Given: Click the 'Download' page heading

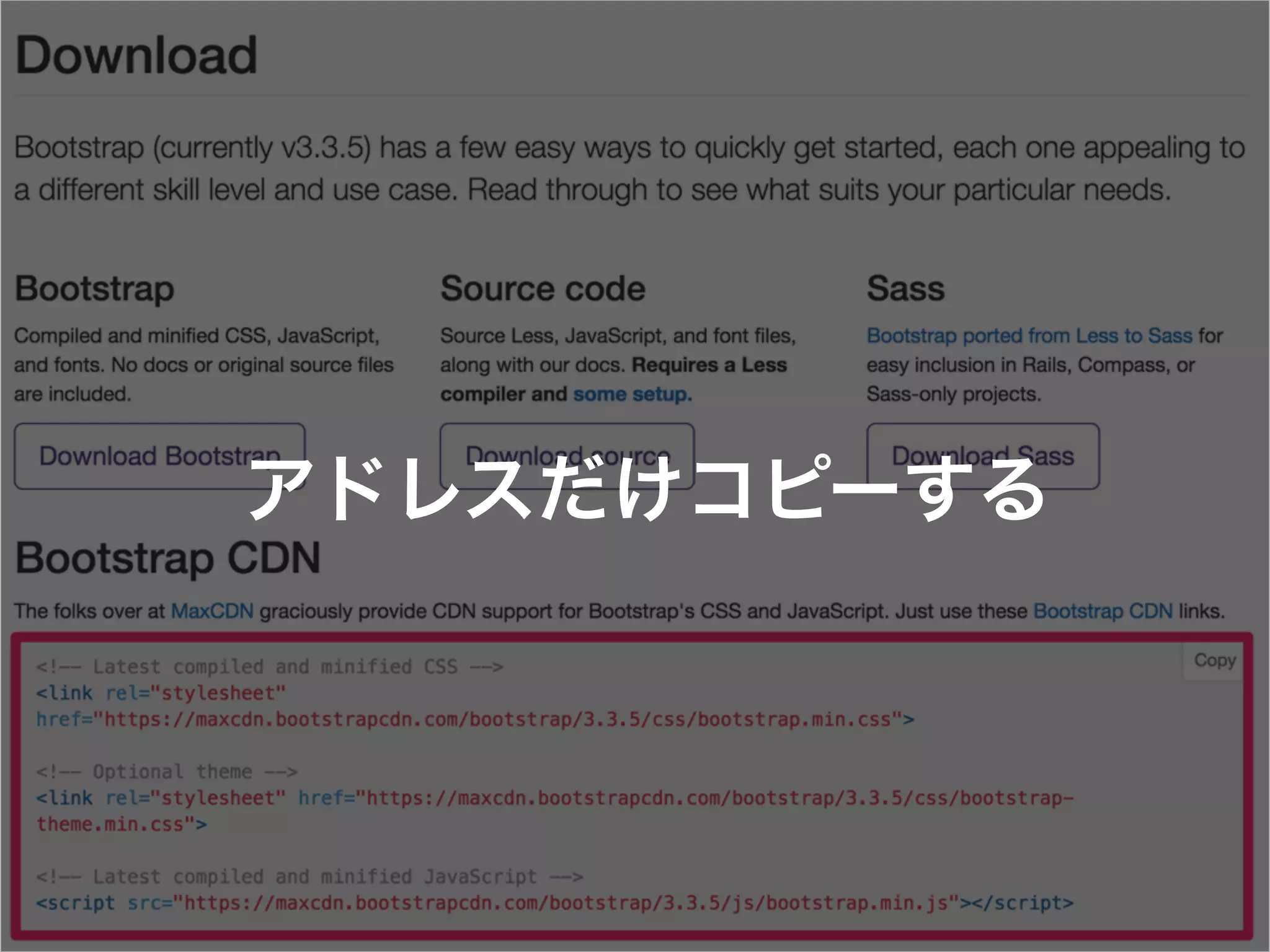Looking at the screenshot, I should (136, 55).
